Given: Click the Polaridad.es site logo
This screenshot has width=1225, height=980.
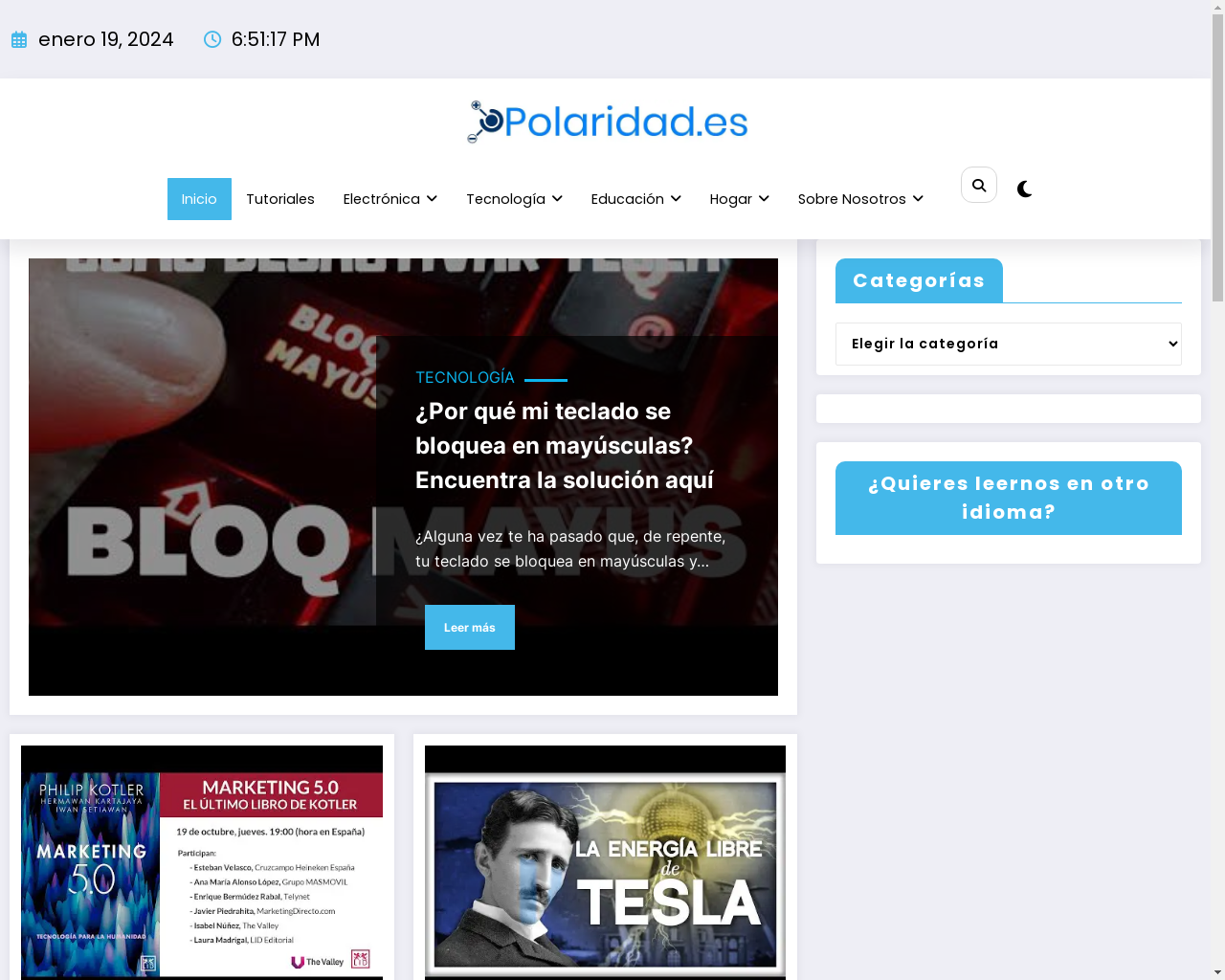Looking at the screenshot, I should click(x=608, y=122).
